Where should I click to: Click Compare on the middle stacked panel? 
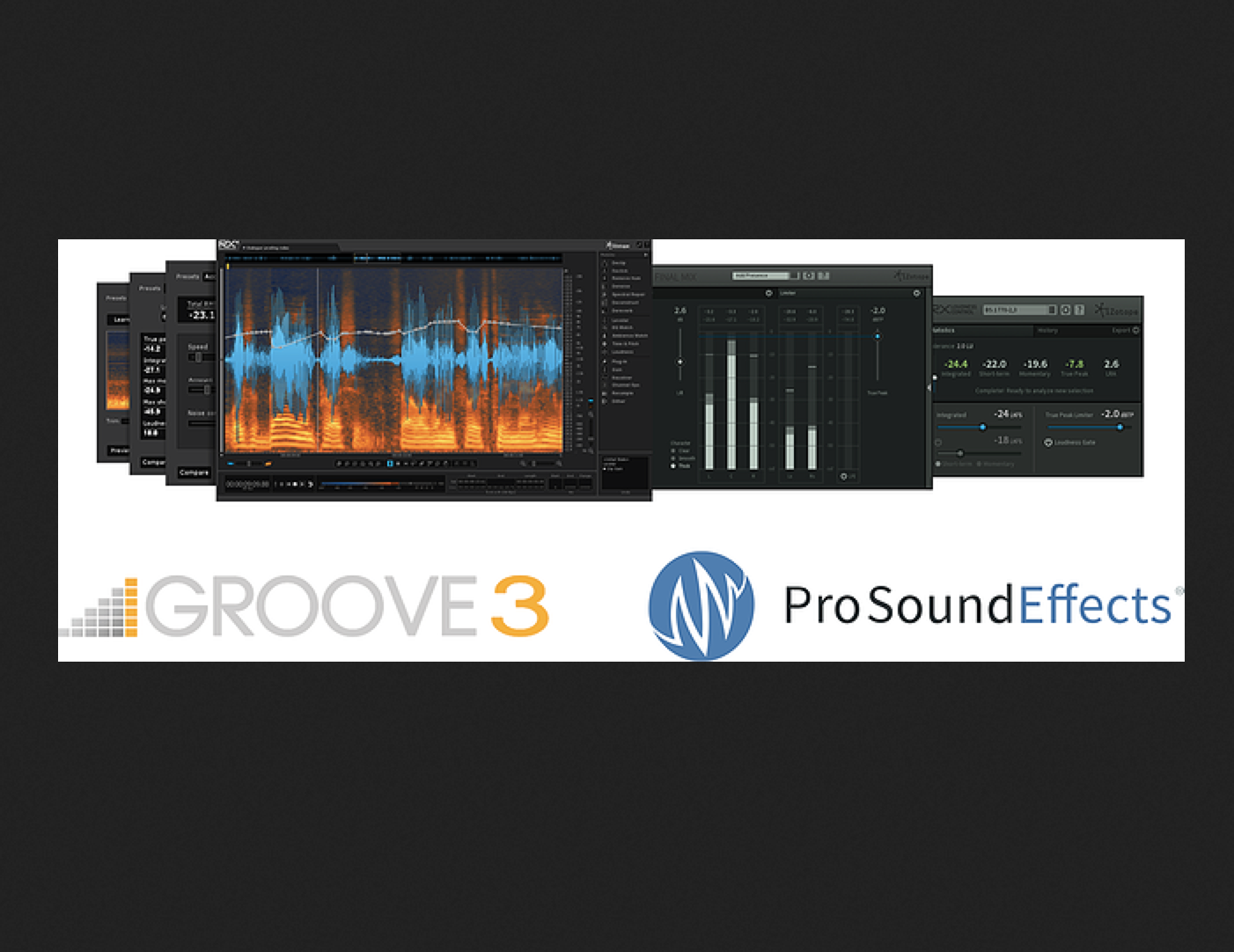click(153, 462)
